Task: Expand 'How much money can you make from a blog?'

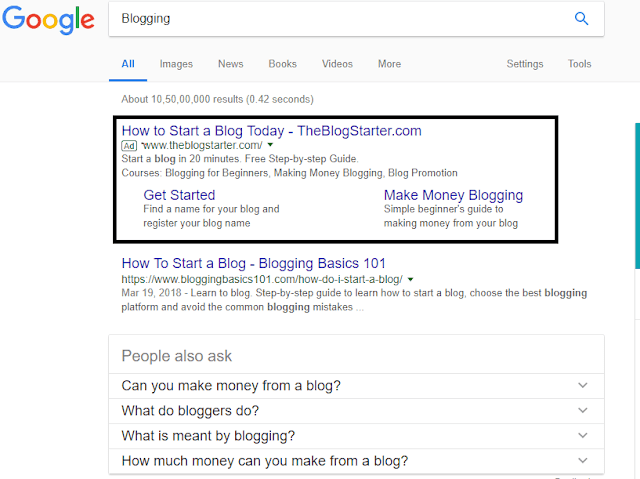Action: [x=356, y=461]
